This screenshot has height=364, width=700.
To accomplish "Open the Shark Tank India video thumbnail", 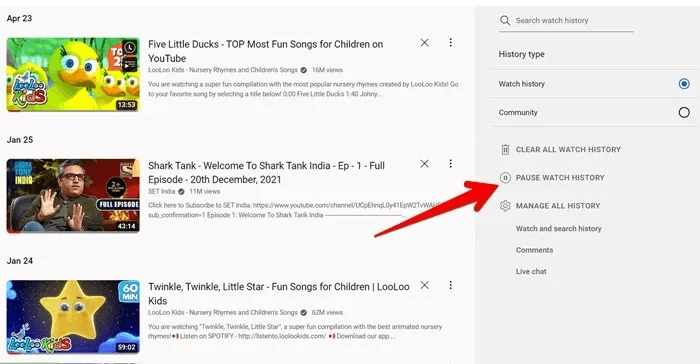I will pos(73,196).
